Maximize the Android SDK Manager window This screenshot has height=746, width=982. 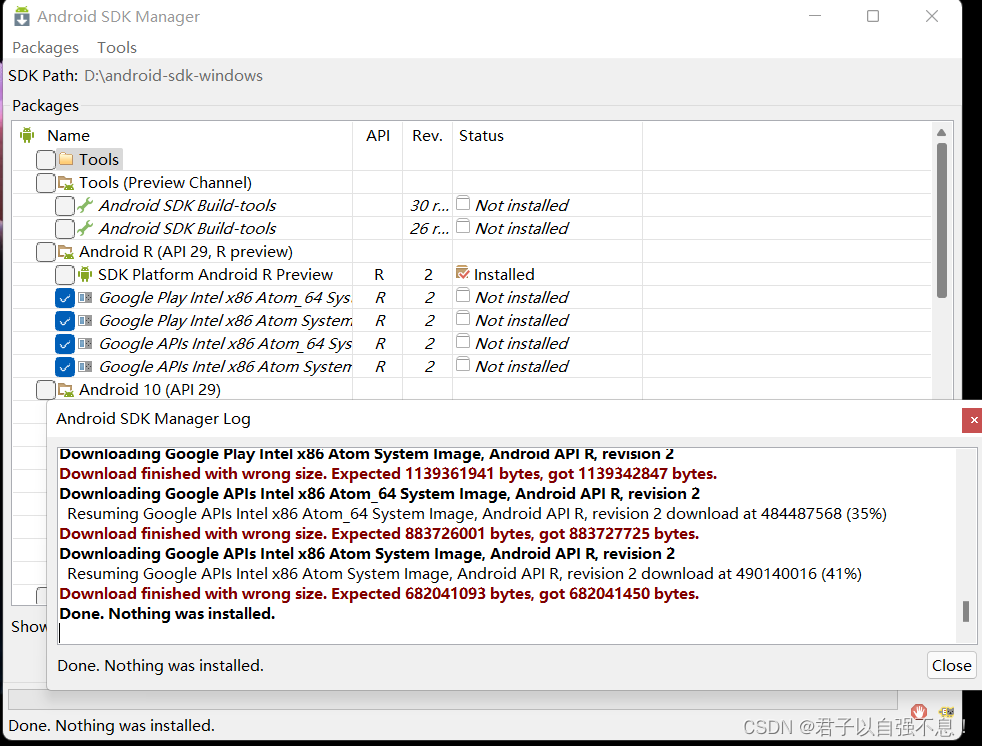(x=873, y=16)
